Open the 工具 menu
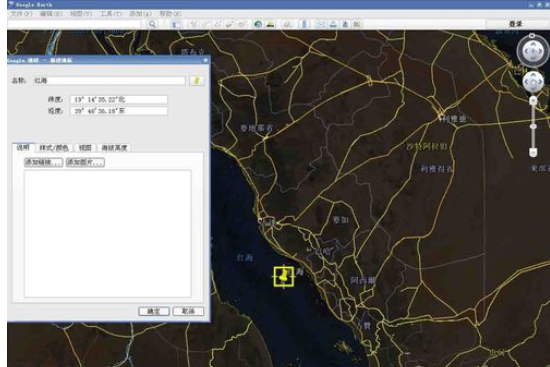Image resolution: width=550 pixels, height=367 pixels. pyautogui.click(x=110, y=14)
